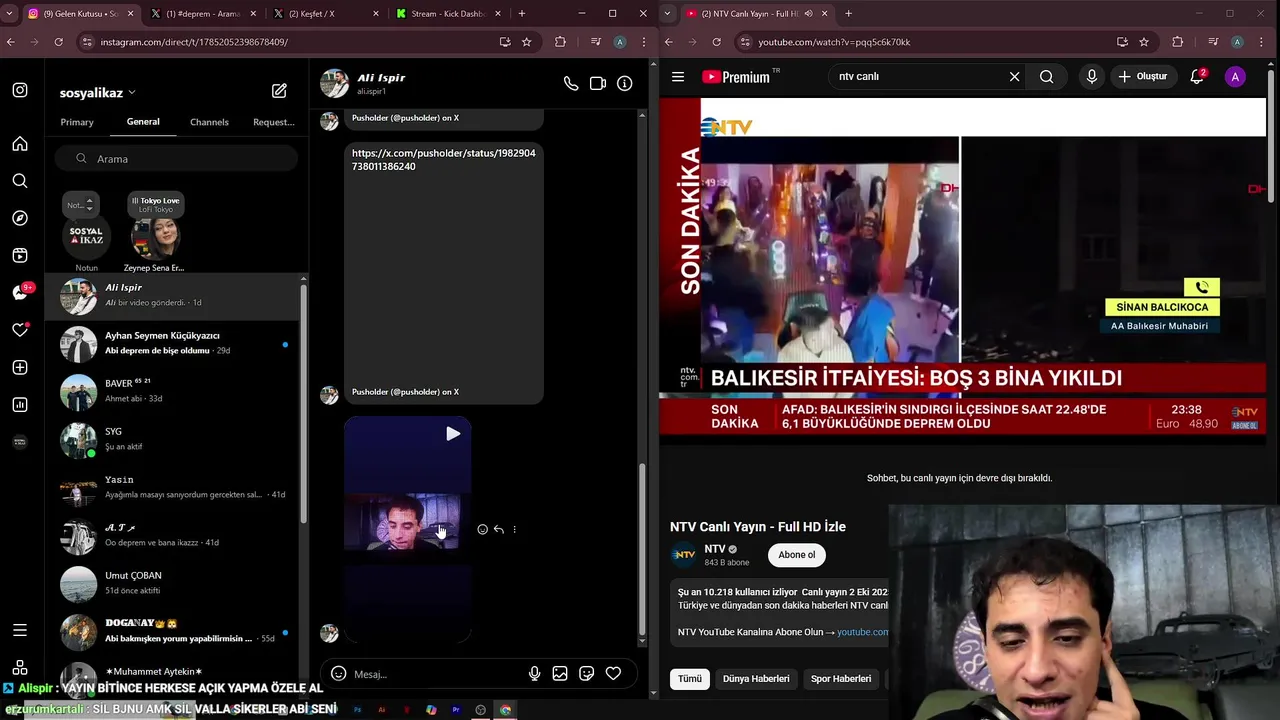This screenshot has width=1280, height=720.
Task: Open Instagram Reels icon in sidebar
Action: pyautogui.click(x=20, y=255)
